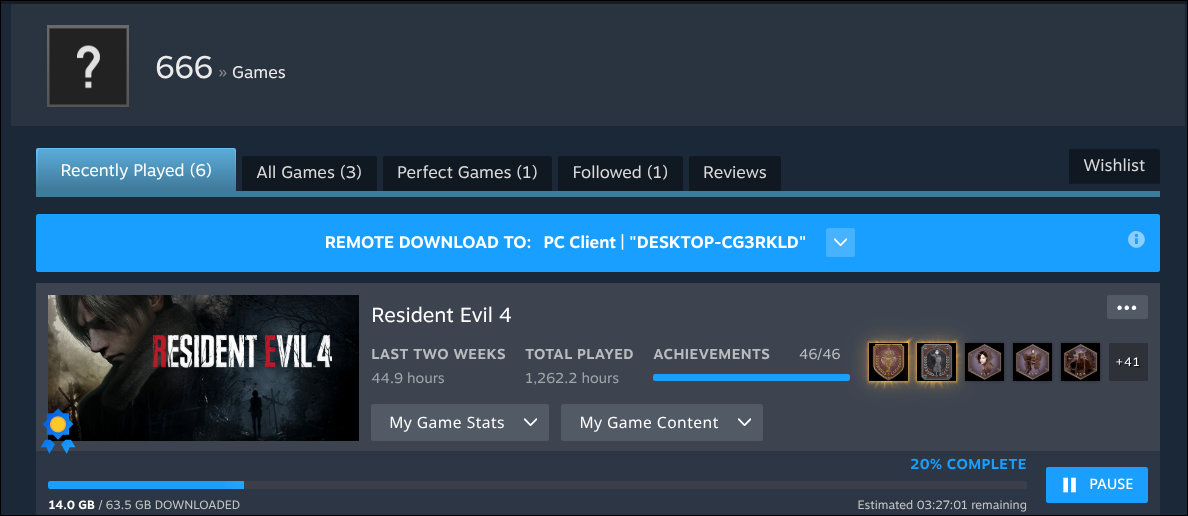Click the question mark profile avatar

tap(88, 66)
